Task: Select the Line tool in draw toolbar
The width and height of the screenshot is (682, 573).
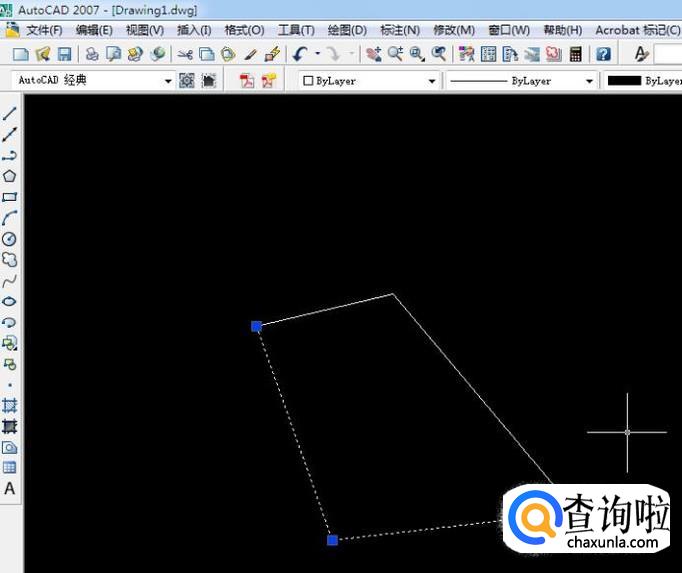Action: (10, 114)
